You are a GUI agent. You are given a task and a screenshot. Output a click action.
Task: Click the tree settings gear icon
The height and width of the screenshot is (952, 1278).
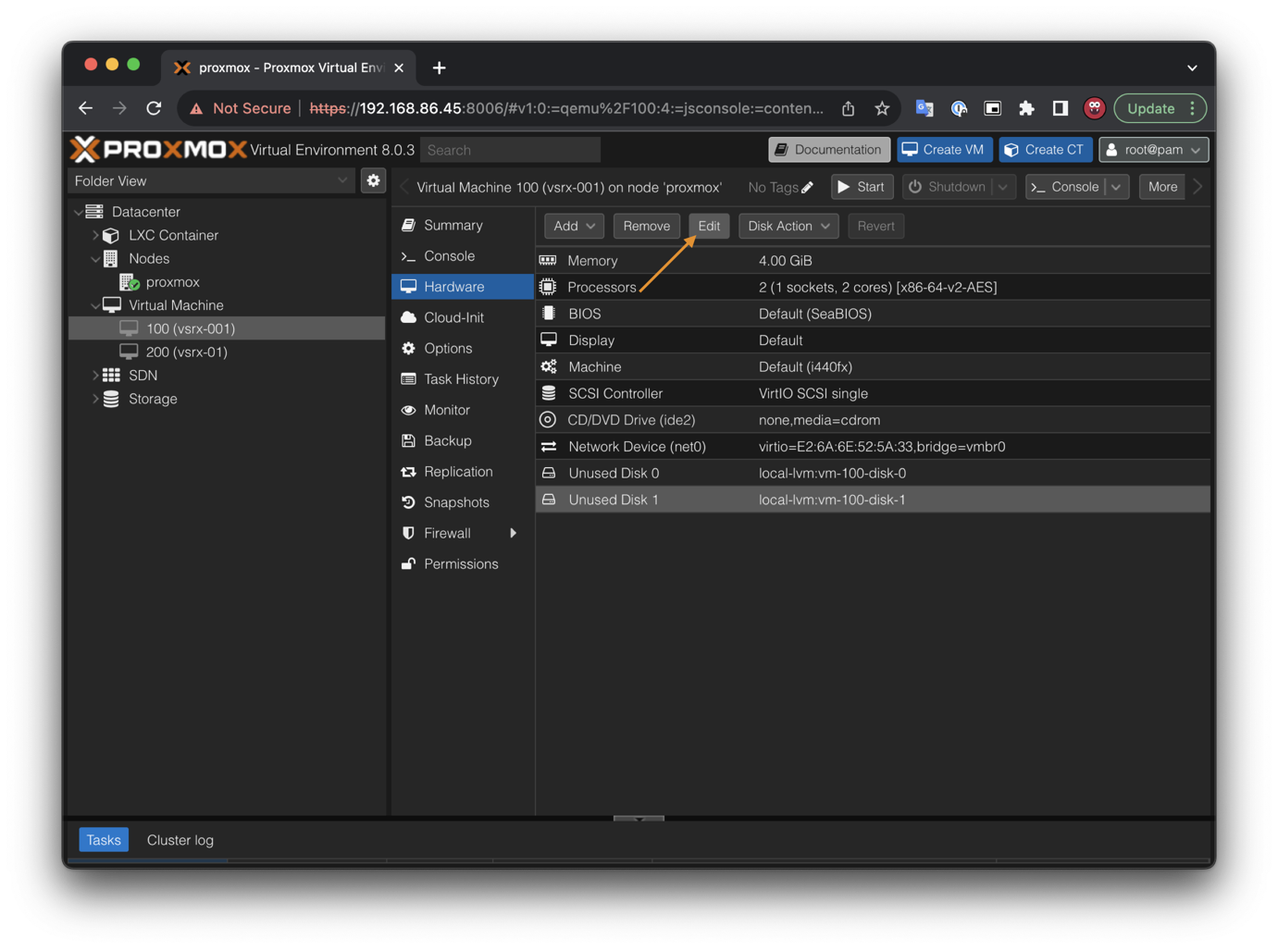click(x=373, y=181)
